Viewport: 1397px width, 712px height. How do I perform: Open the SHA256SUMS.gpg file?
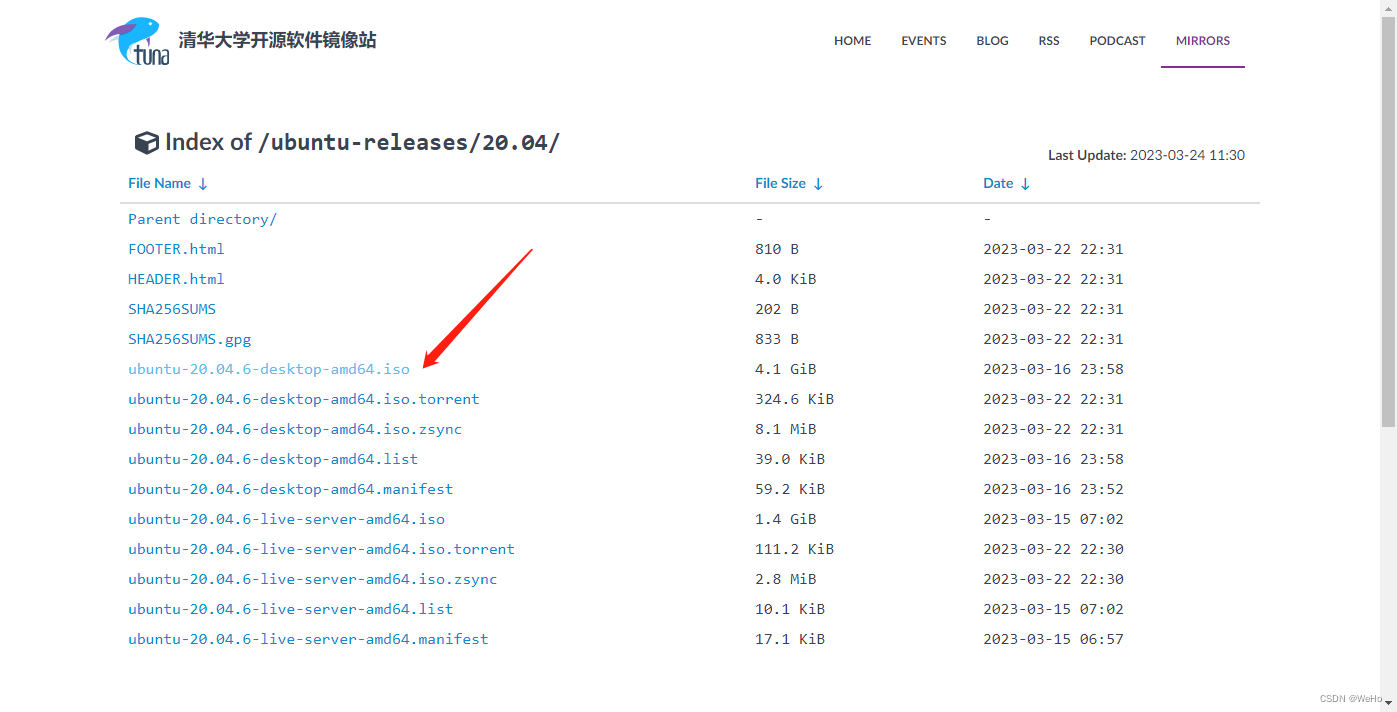[190, 339]
